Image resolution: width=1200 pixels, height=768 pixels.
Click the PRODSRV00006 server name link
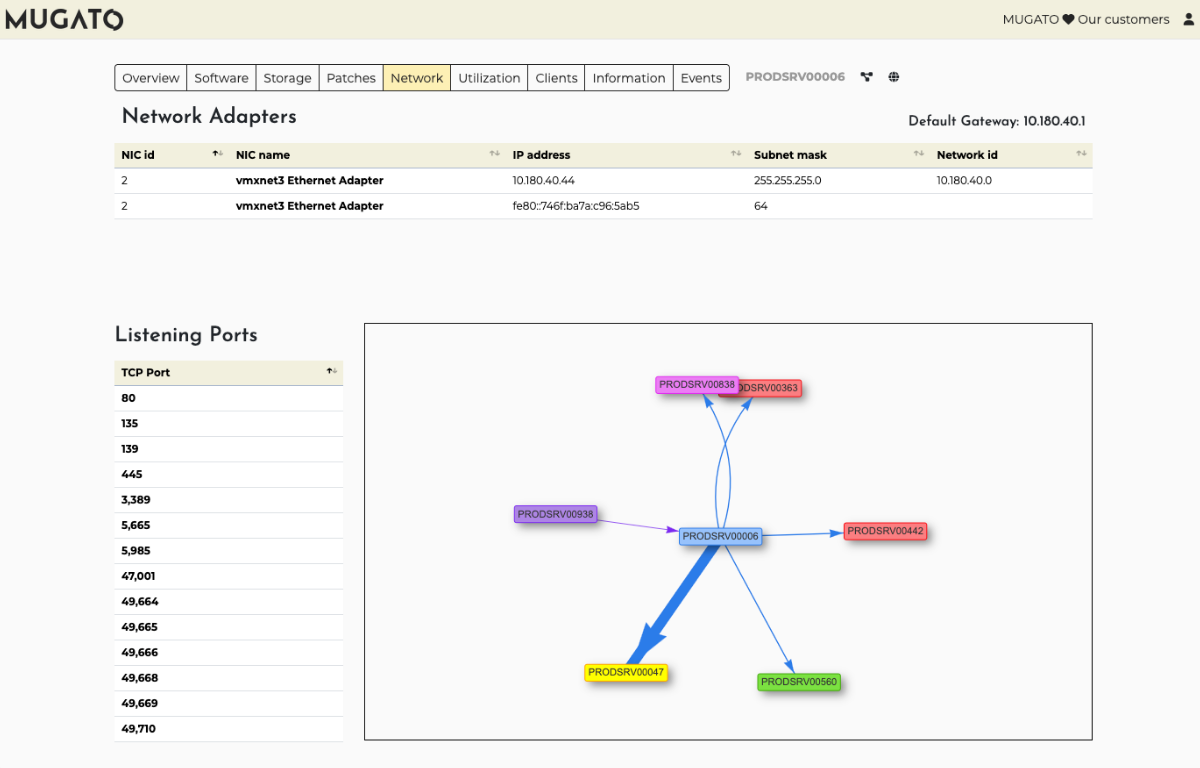pyautogui.click(x=795, y=77)
